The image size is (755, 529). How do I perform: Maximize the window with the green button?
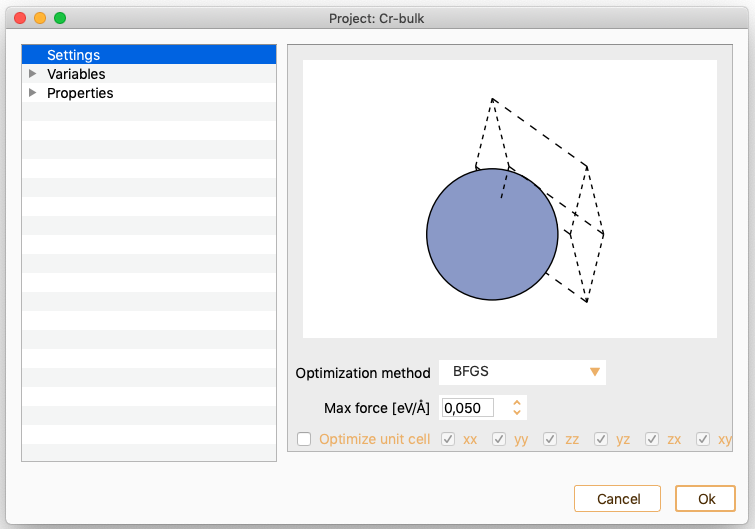tap(60, 18)
